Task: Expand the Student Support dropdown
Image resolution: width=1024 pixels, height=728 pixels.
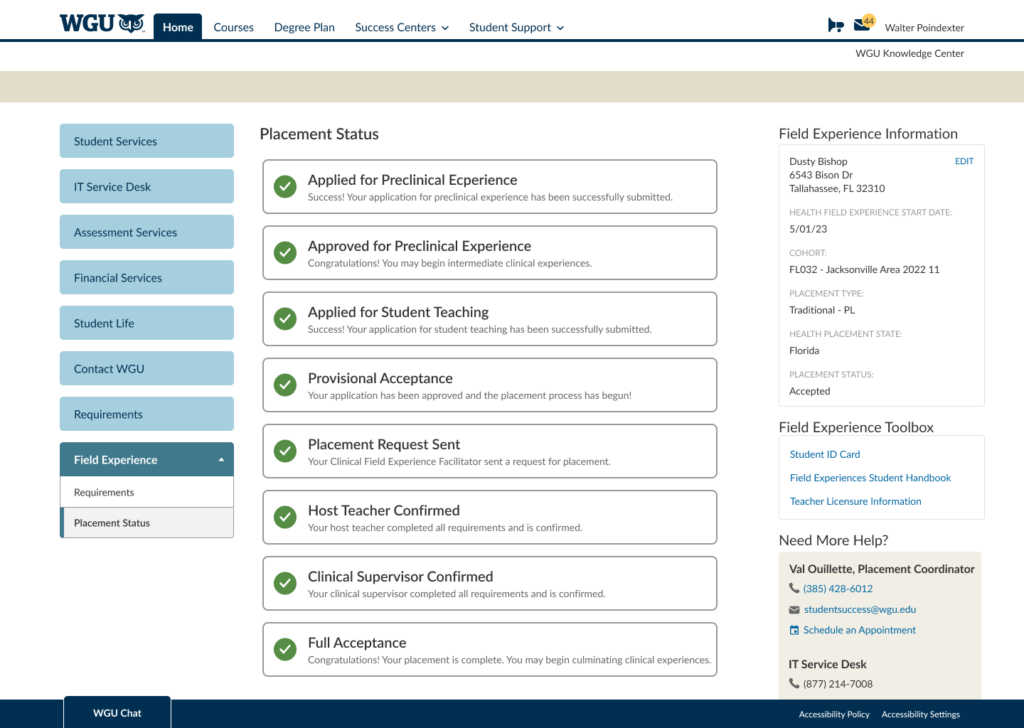Action: coord(516,28)
